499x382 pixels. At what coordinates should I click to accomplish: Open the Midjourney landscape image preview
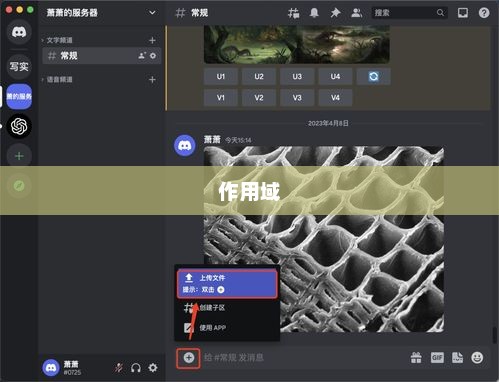[297, 44]
